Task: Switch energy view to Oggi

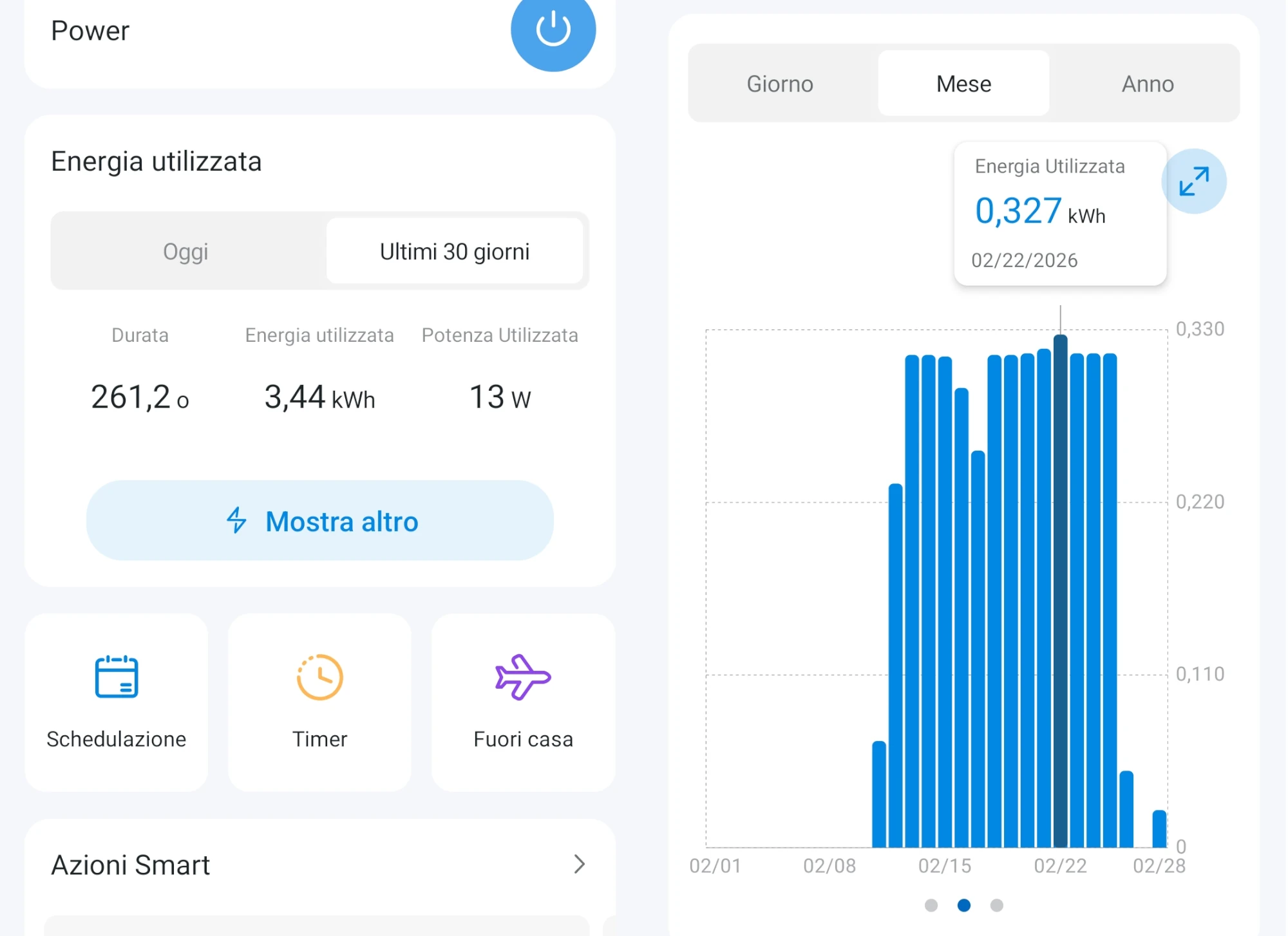Action: (x=185, y=252)
